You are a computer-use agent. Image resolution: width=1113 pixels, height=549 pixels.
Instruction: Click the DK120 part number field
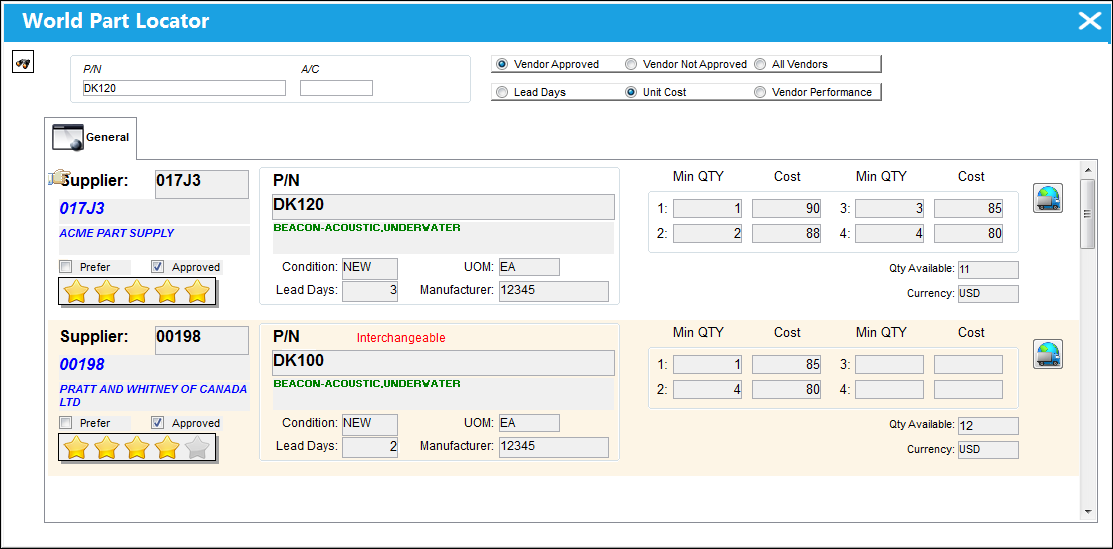(x=444, y=206)
